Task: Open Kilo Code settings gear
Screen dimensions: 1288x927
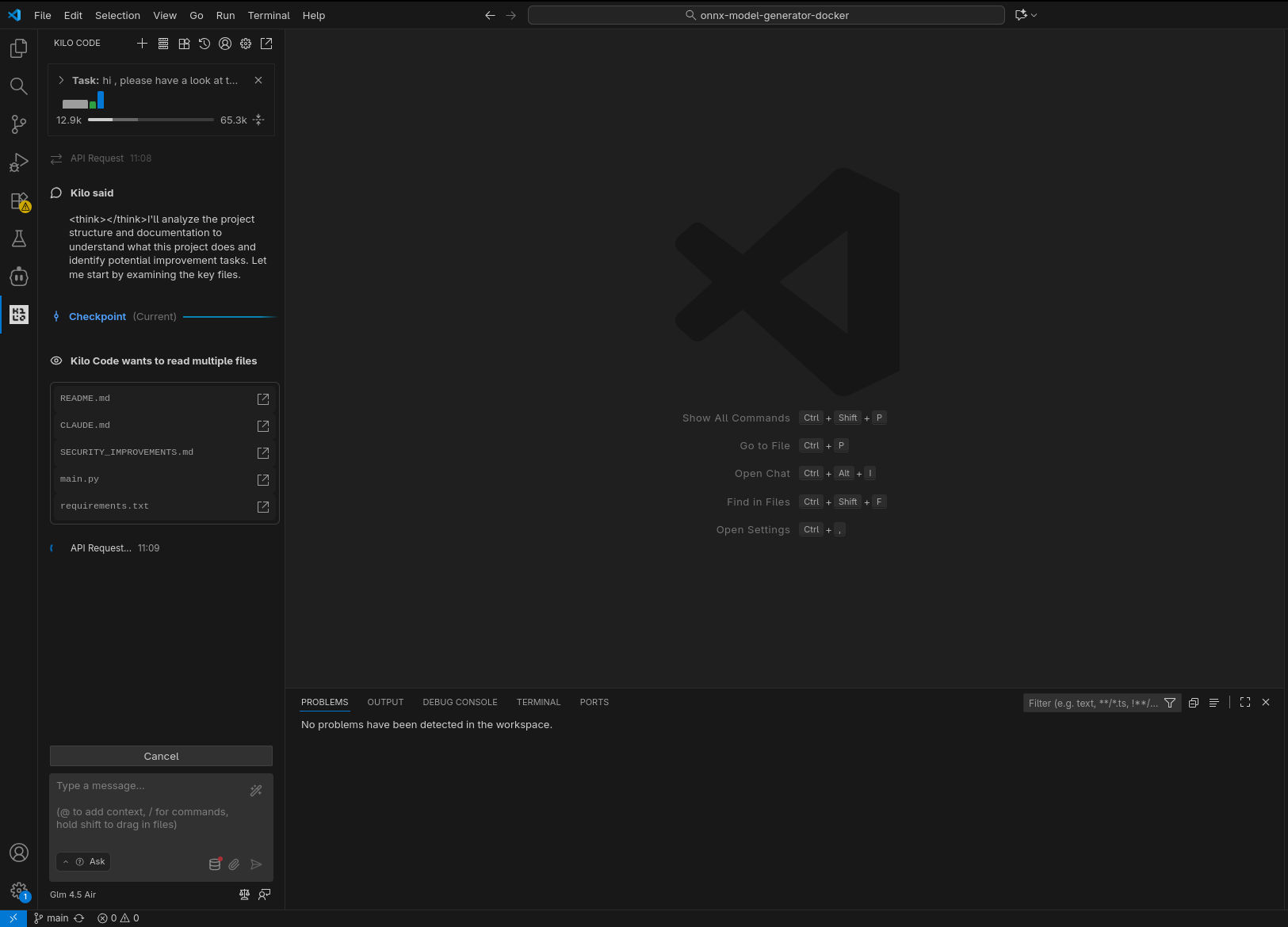Action: point(246,44)
